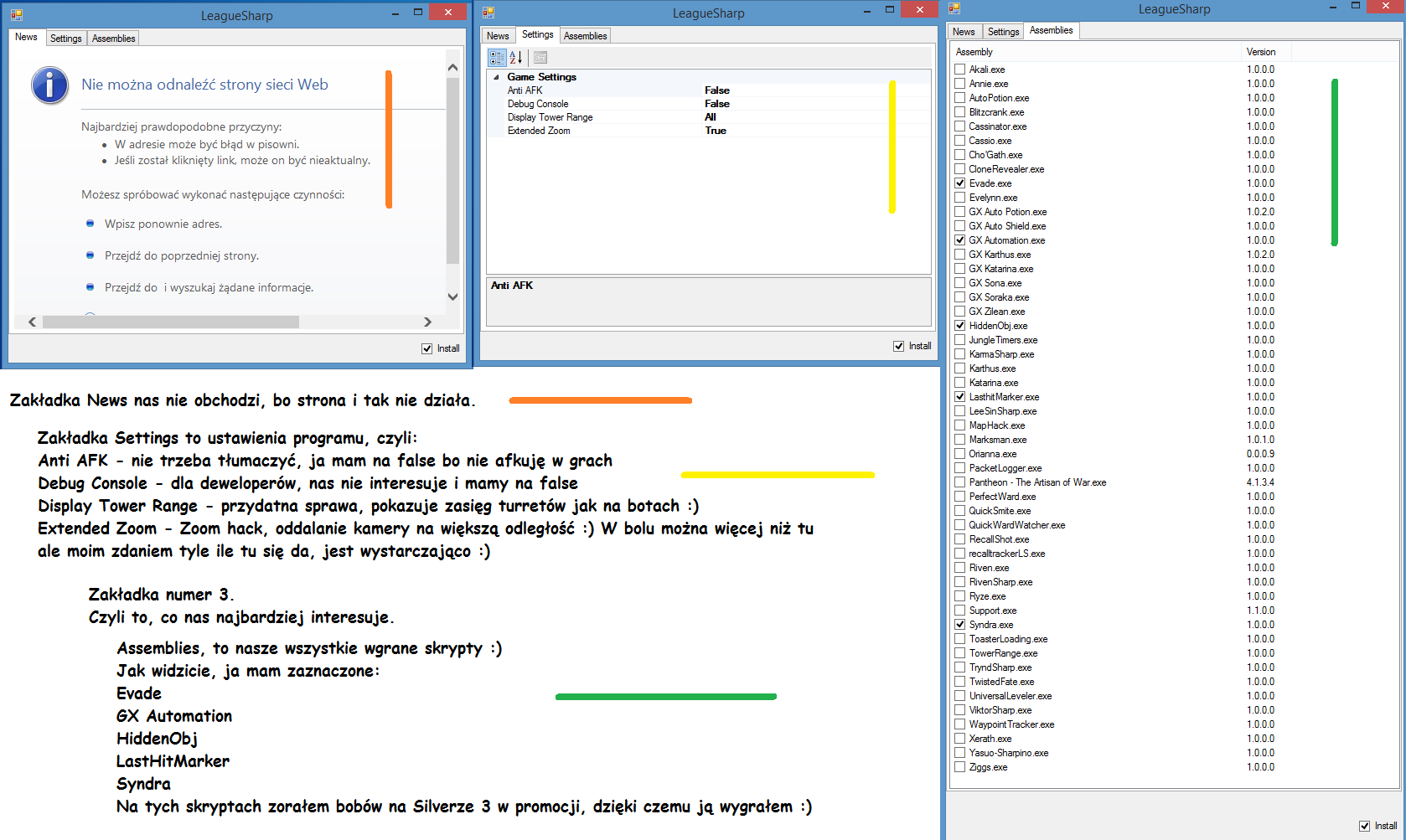Click the right arrow of the horizontal scrollbar
Screen dimensions: 1406x840
pos(427,322)
